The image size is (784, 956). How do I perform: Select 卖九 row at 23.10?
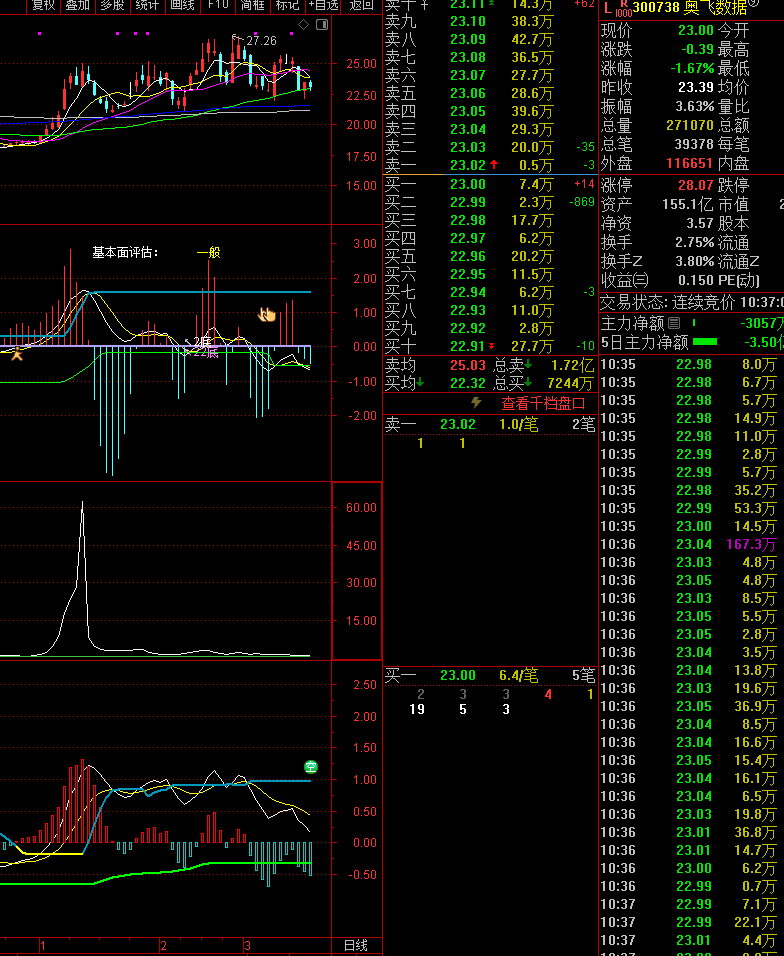coord(491,21)
